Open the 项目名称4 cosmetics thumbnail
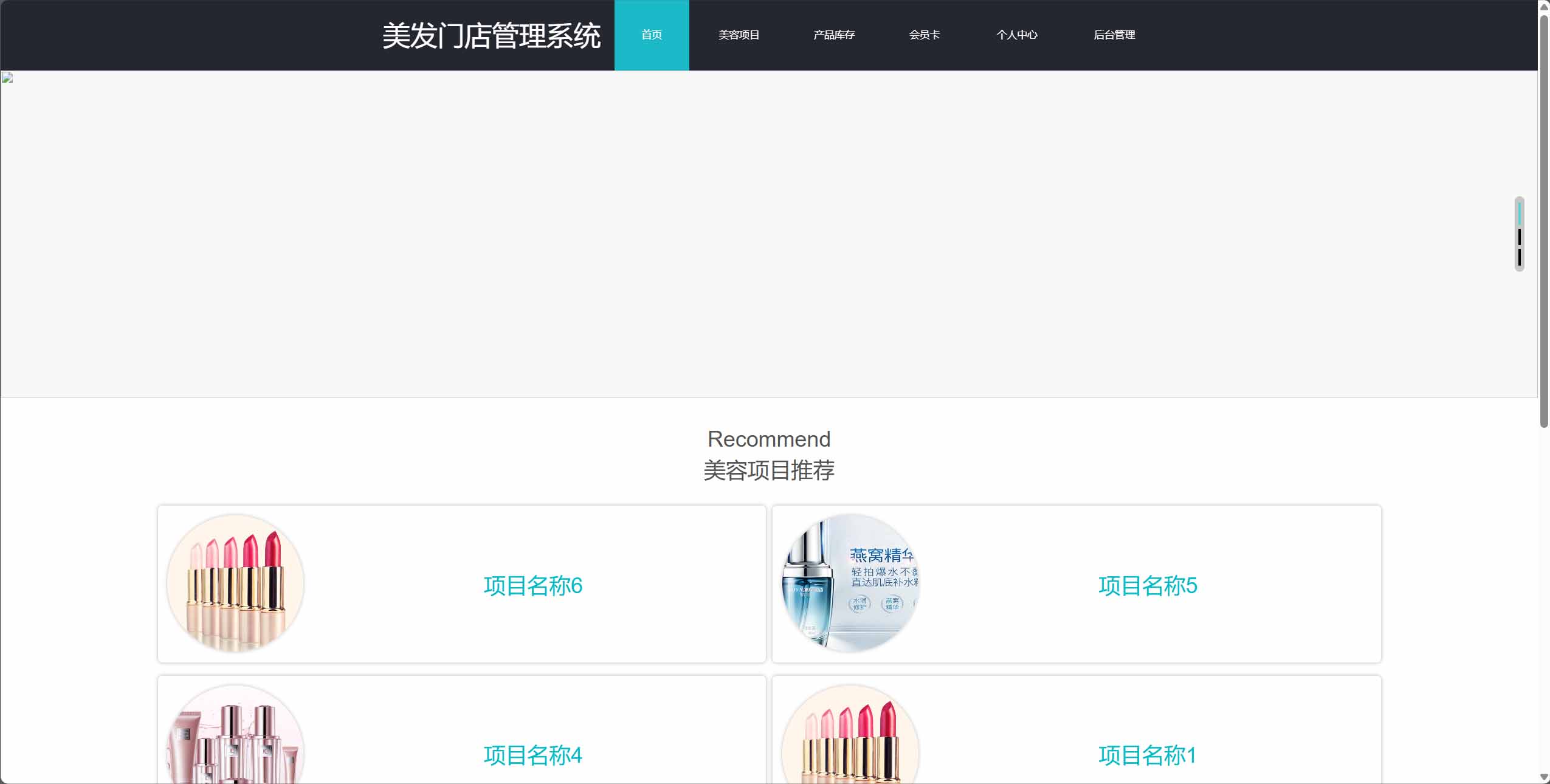 pyautogui.click(x=235, y=734)
